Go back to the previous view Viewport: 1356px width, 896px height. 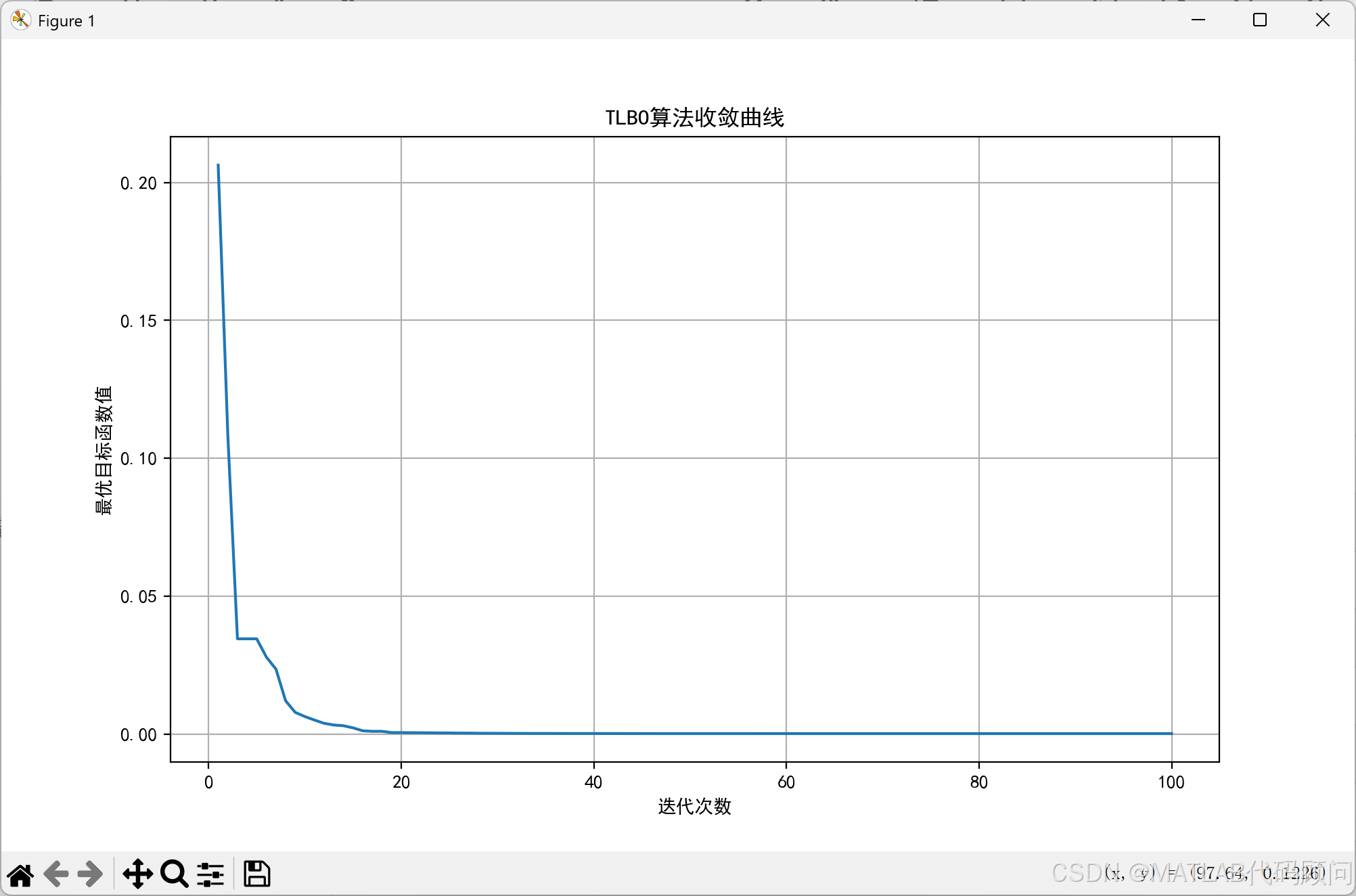click(x=56, y=874)
